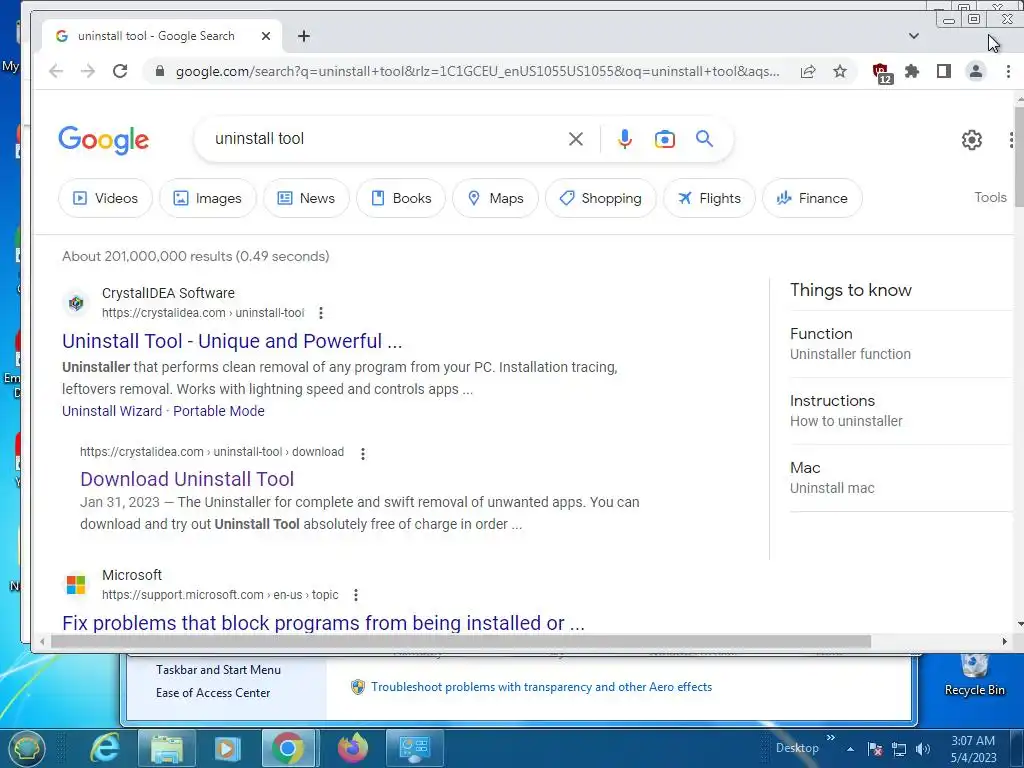This screenshot has width=1024, height=768.
Task: Open options for the Microsoft support result
Action: click(x=356, y=595)
